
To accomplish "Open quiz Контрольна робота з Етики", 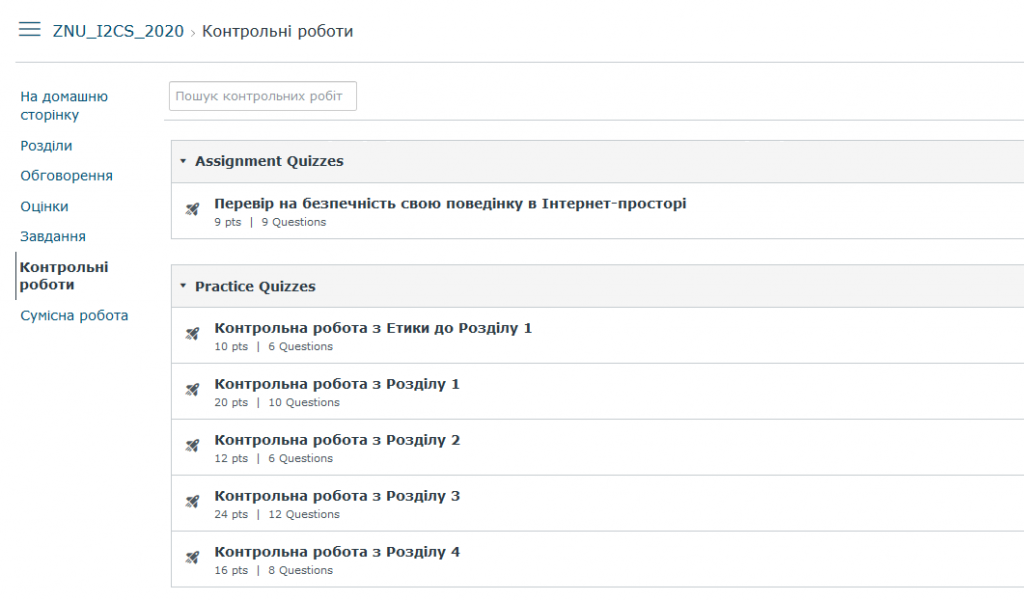I will point(373,328).
